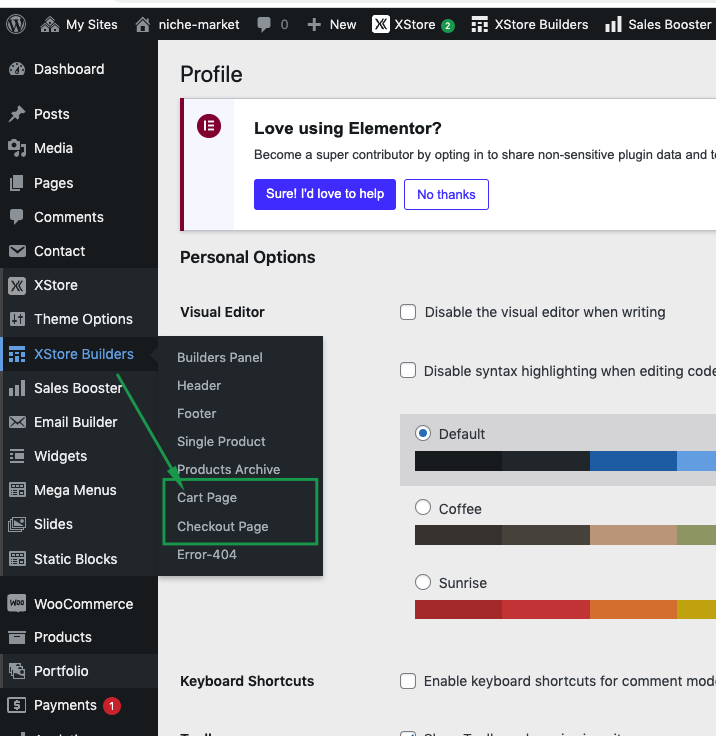
Task: Click the No thanks button
Action: [x=447, y=194]
